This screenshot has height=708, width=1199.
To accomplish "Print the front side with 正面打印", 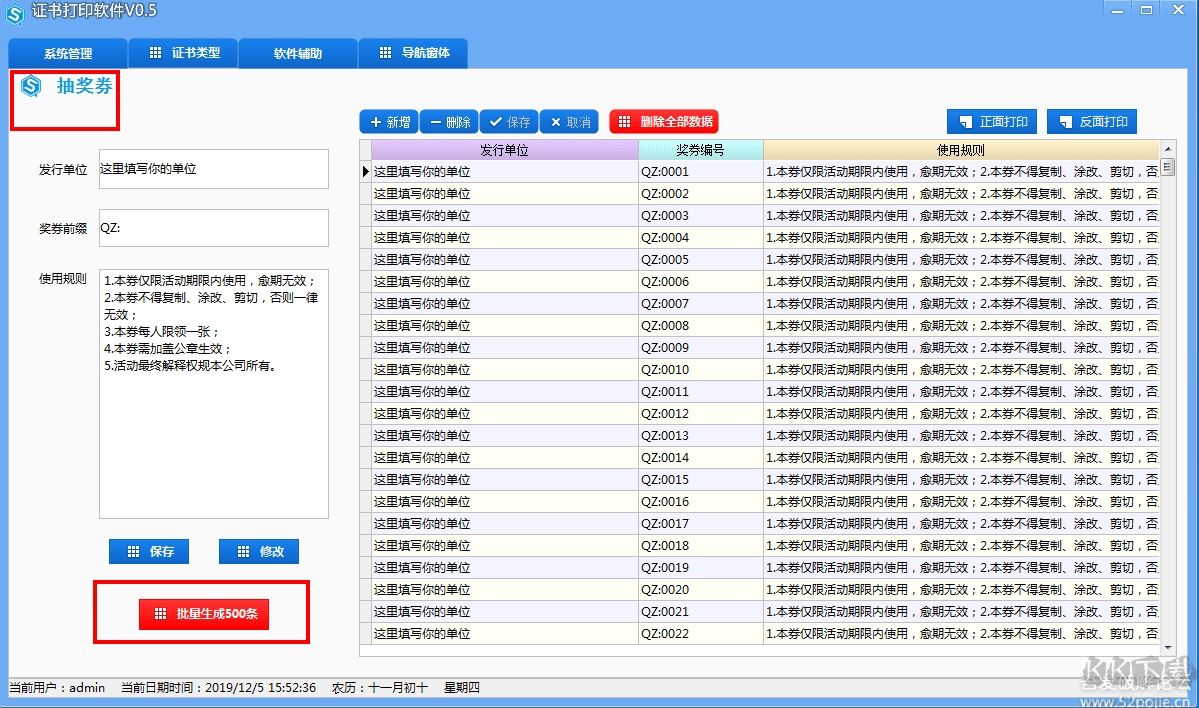I will pyautogui.click(x=992, y=122).
